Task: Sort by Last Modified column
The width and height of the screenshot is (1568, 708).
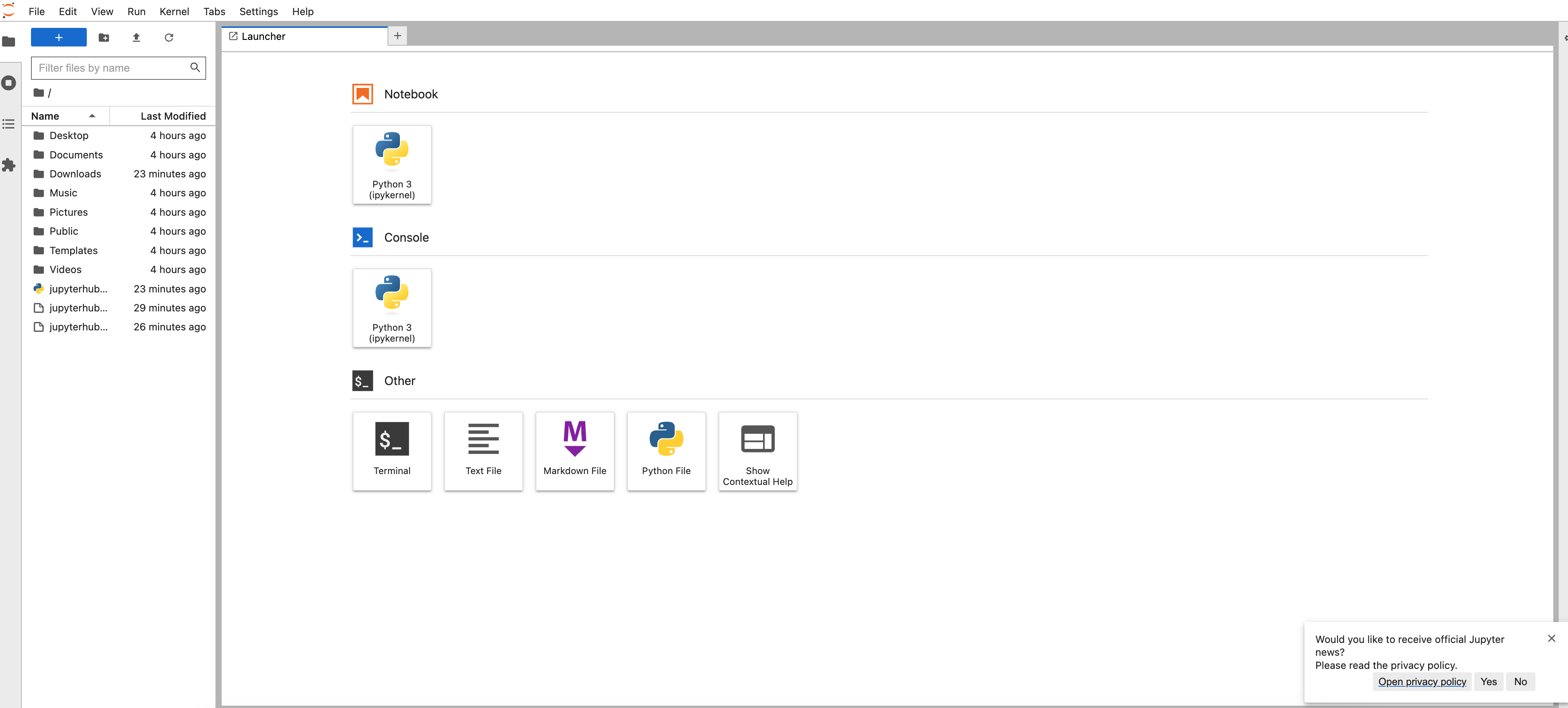Action: click(x=173, y=115)
